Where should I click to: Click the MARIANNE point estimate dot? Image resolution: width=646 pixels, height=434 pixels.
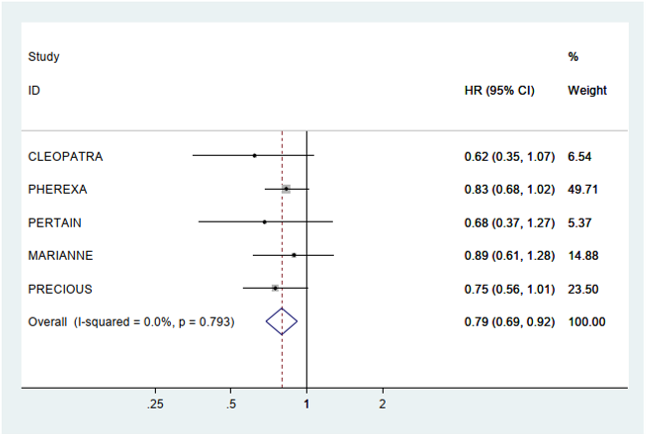pyautogui.click(x=294, y=255)
